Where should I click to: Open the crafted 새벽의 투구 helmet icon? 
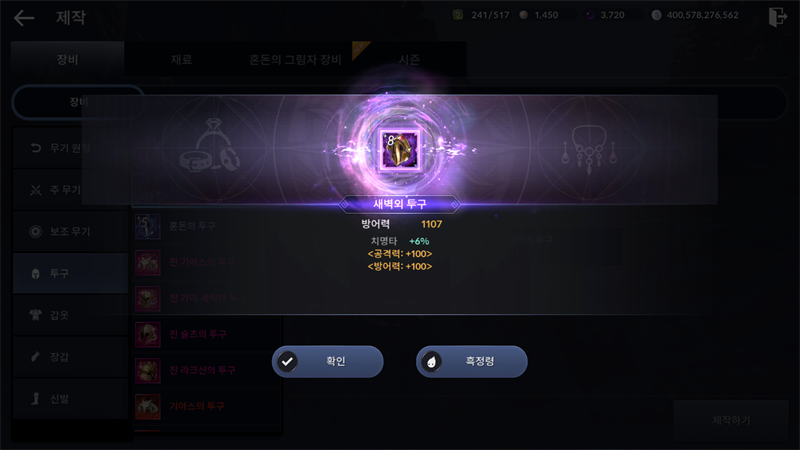401,149
